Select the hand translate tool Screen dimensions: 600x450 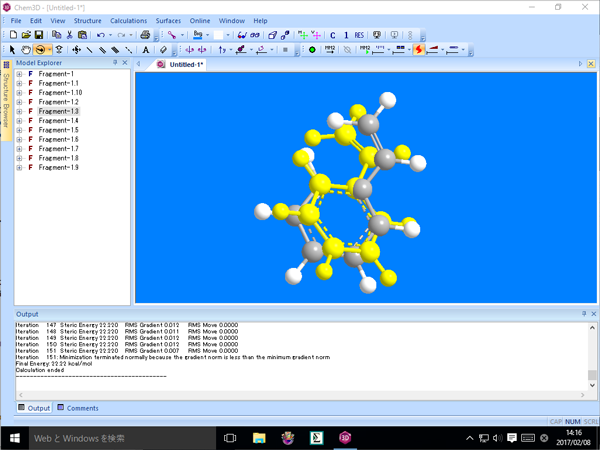coord(26,49)
